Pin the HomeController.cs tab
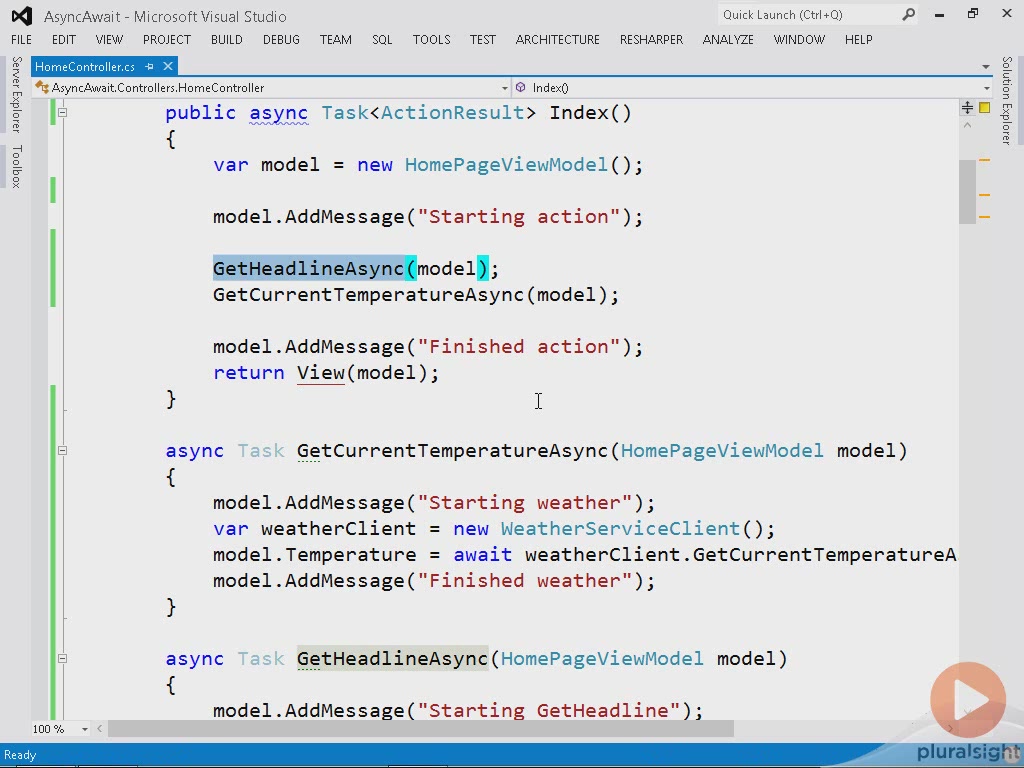This screenshot has height=768, width=1024. [150, 67]
